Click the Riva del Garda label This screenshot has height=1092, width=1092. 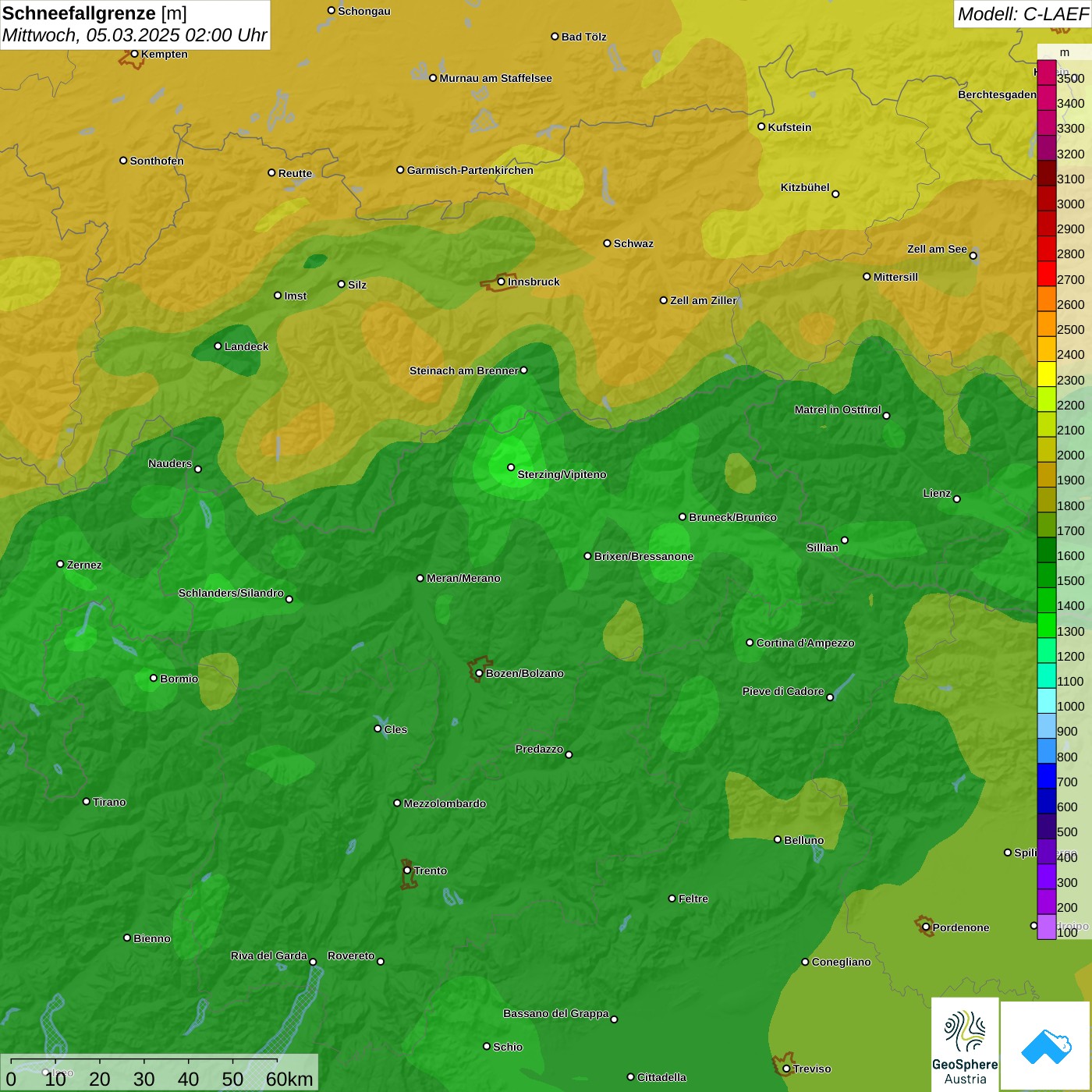pos(269,955)
